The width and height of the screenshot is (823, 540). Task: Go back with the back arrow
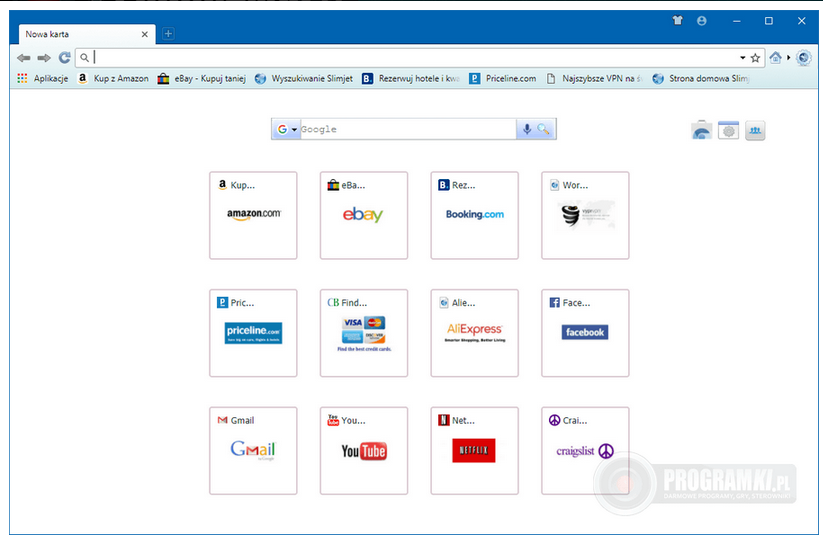click(24, 58)
